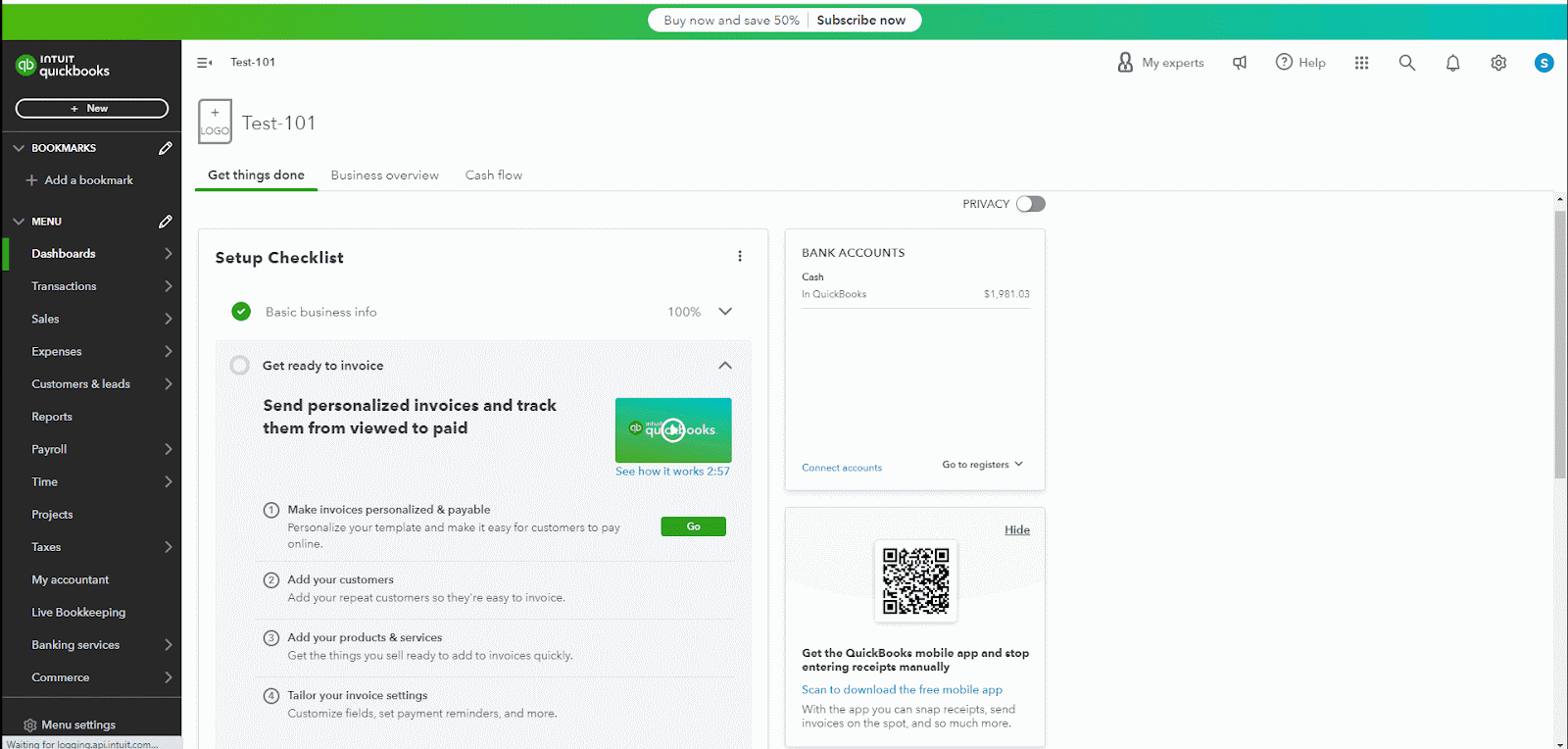Open the notifications bell icon
Image resolution: width=1568 pixels, height=749 pixels.
(x=1452, y=63)
